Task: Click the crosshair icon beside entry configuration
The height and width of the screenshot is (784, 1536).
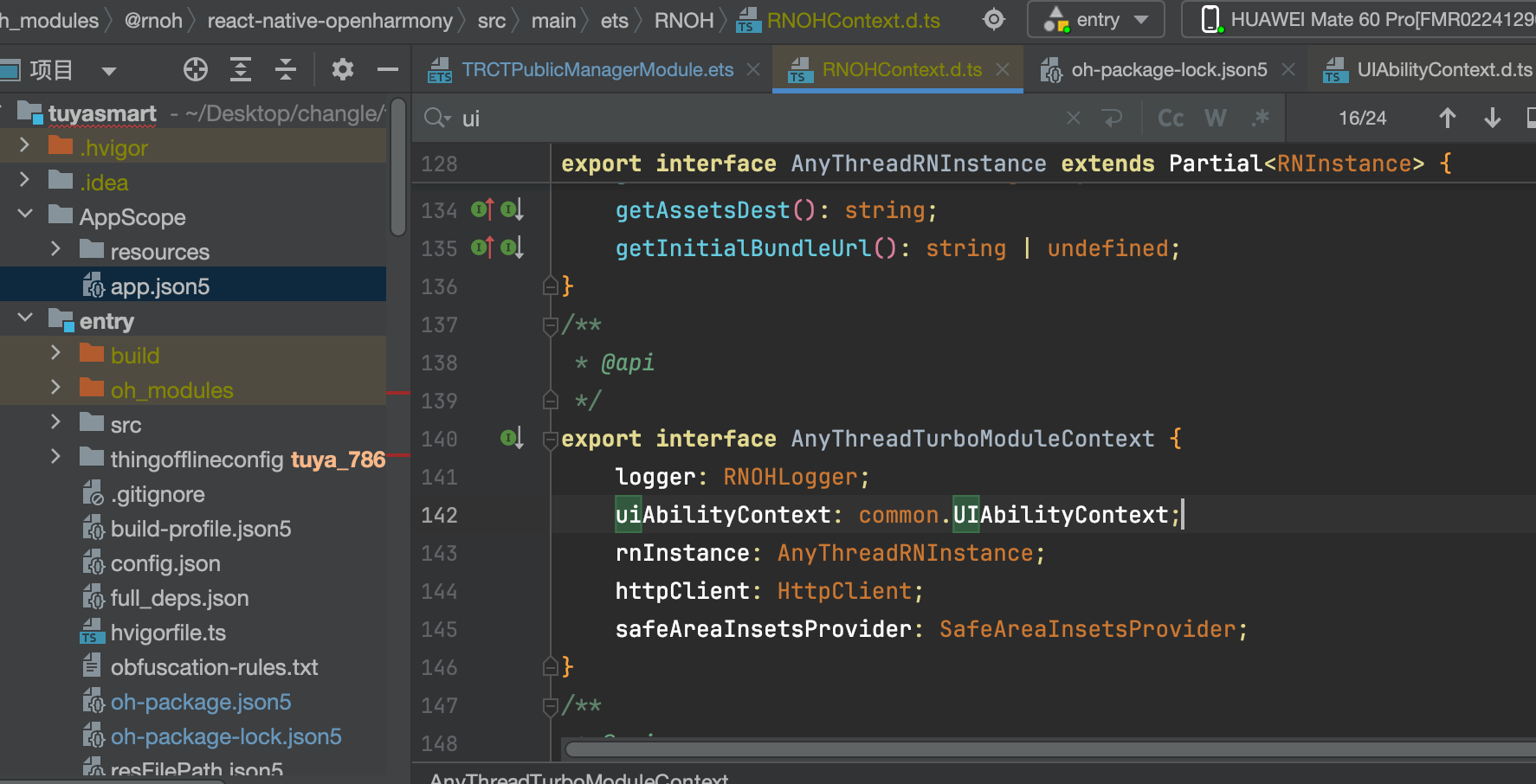Action: point(994,19)
